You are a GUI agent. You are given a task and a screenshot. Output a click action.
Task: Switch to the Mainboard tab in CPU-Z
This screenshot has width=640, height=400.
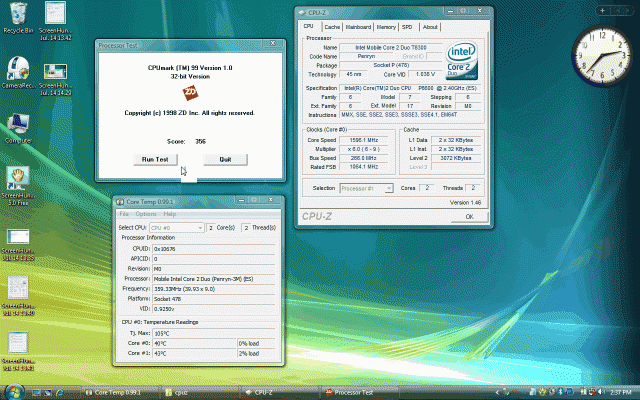point(358,27)
